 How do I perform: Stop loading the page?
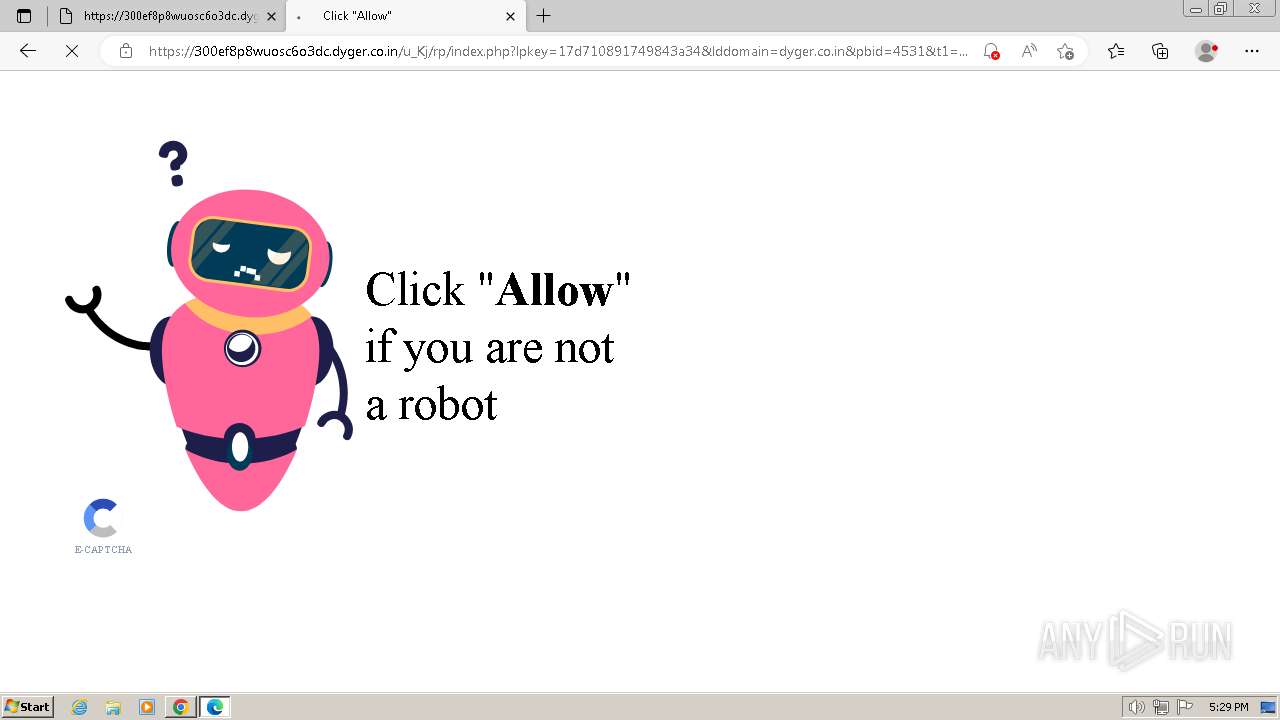coord(72,51)
